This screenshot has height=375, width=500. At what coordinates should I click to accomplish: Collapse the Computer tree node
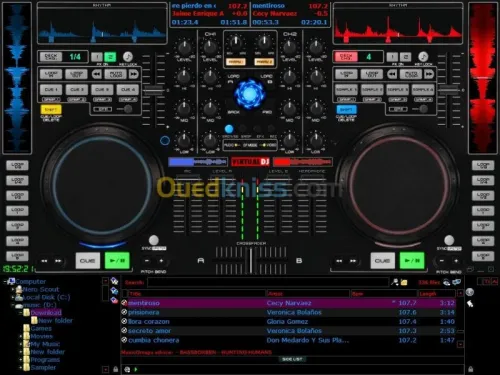[5, 281]
